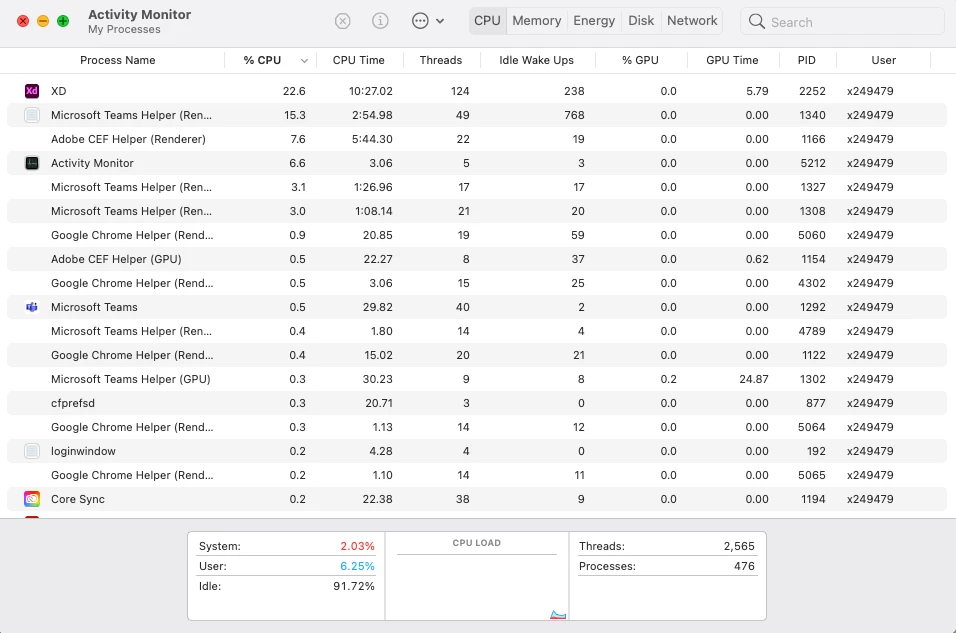Expand the chevron next to the ellipsis button
The width and height of the screenshot is (956, 633).
pos(440,21)
